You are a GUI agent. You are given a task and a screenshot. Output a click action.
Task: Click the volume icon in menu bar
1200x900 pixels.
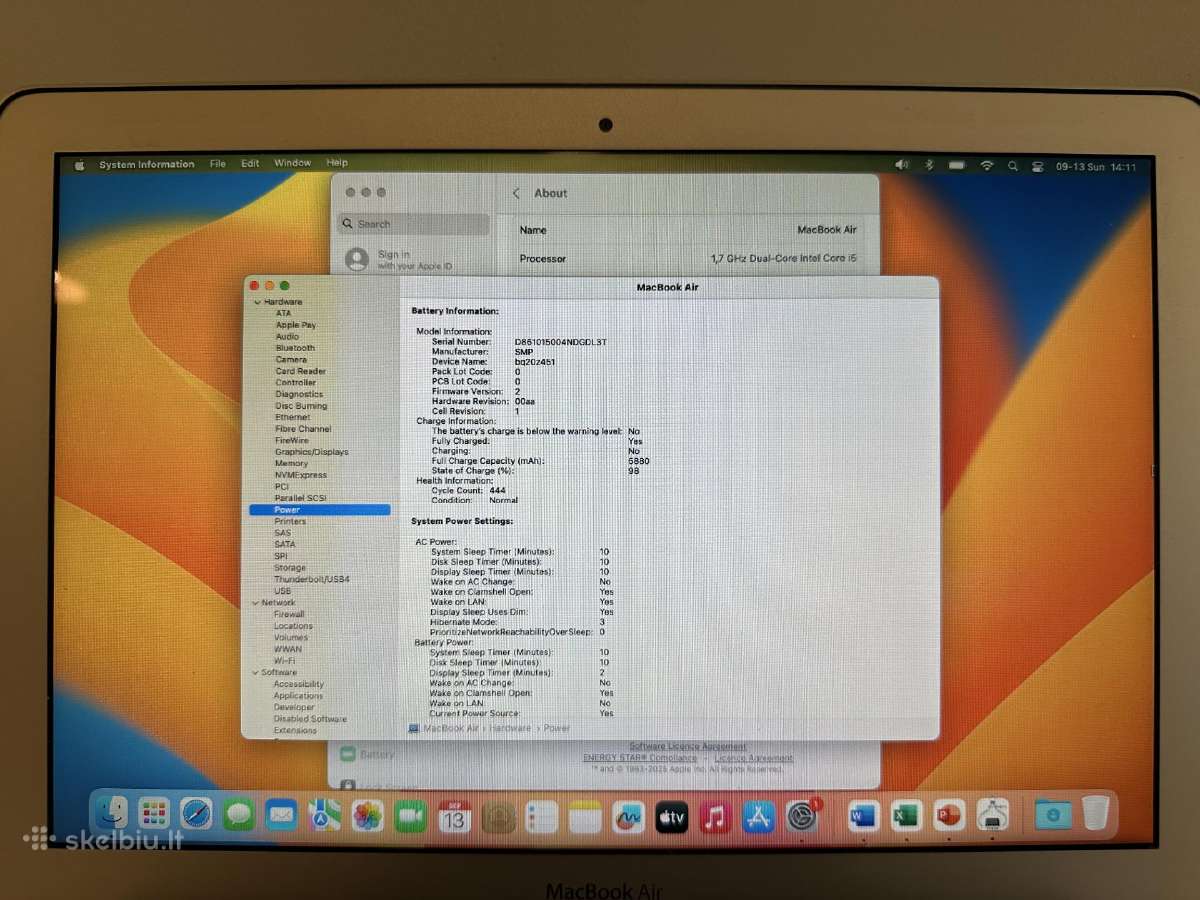coord(901,165)
